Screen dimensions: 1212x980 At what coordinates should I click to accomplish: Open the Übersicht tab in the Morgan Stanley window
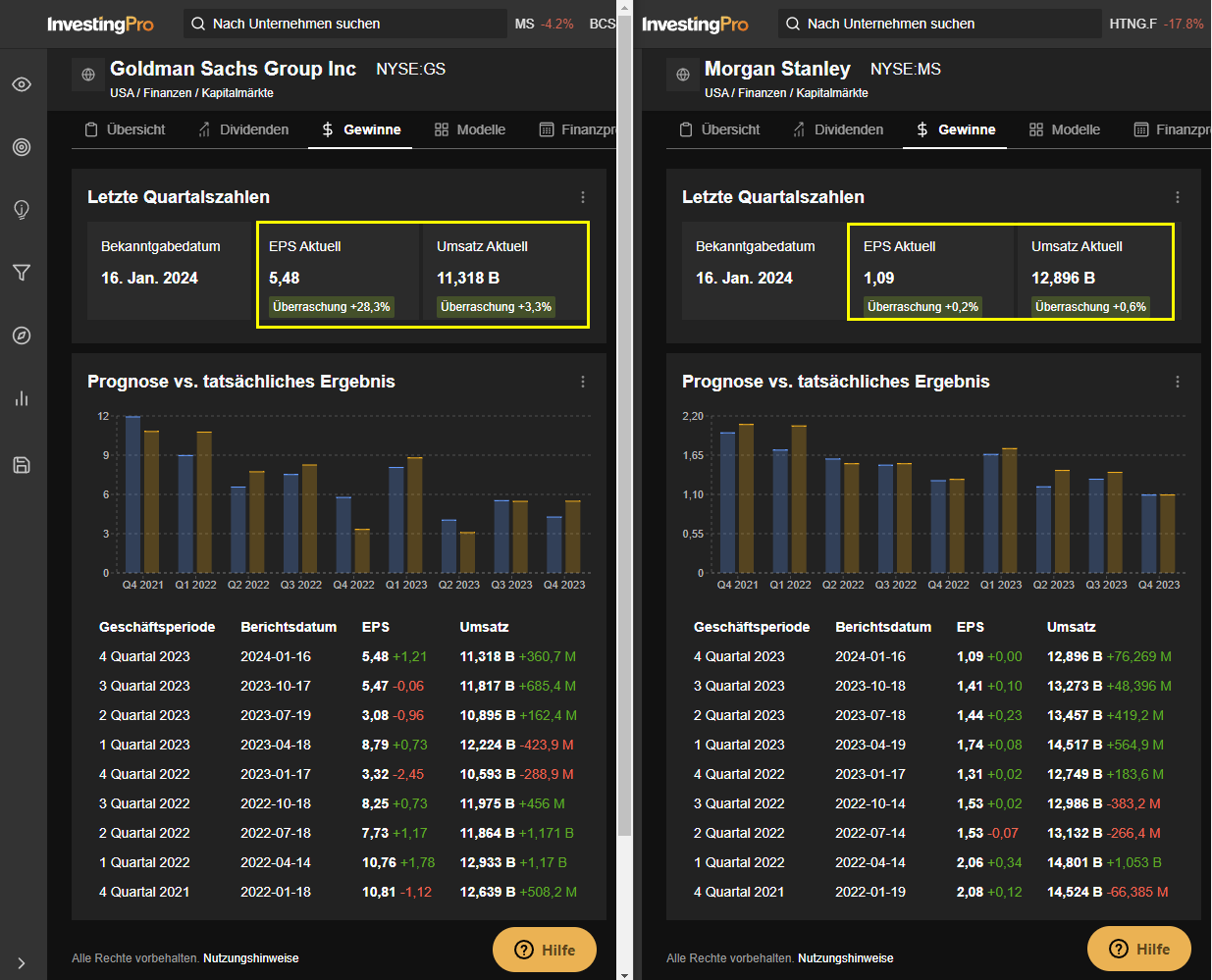pyautogui.click(x=719, y=129)
